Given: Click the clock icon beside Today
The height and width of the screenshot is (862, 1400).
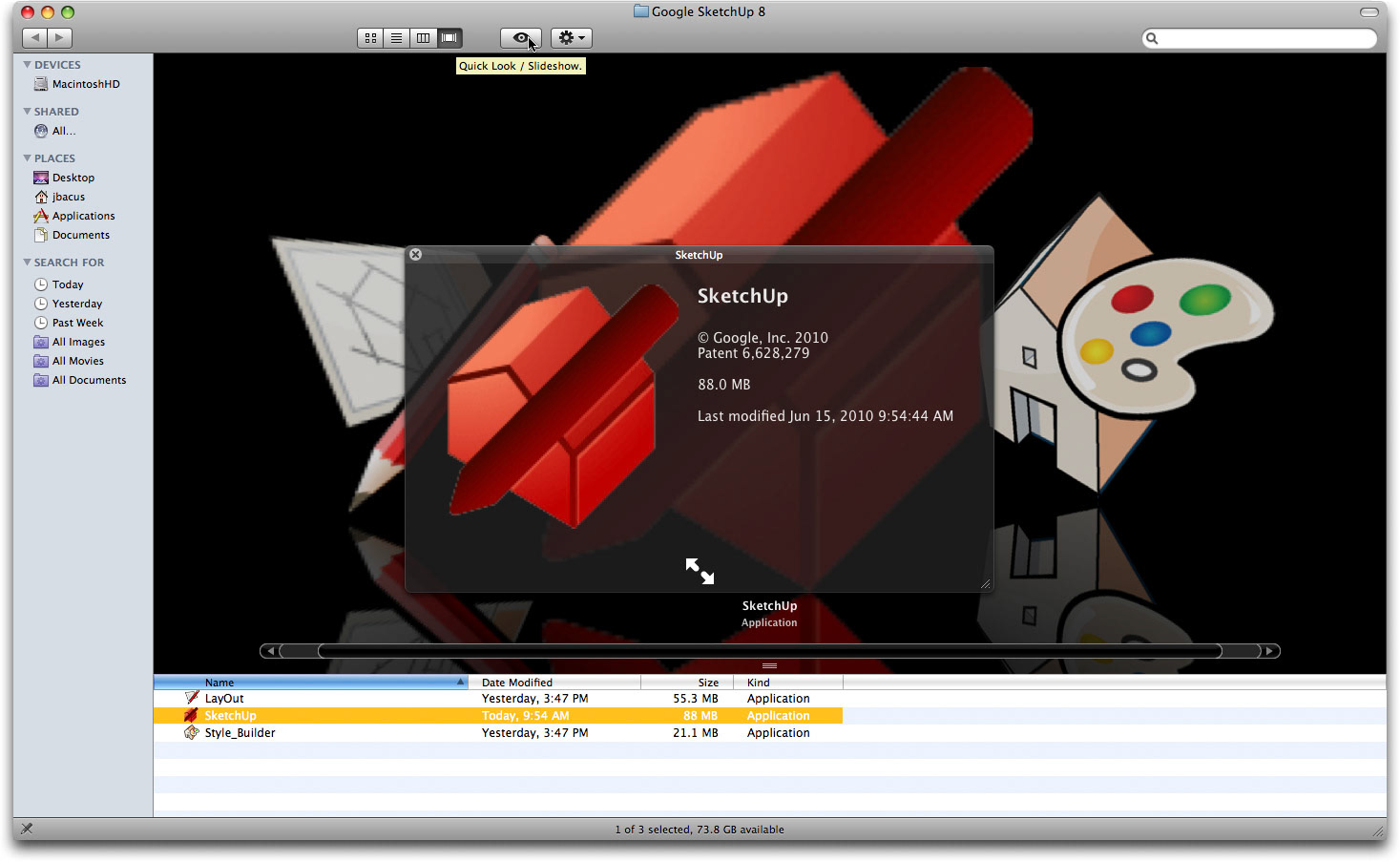Looking at the screenshot, I should point(41,284).
